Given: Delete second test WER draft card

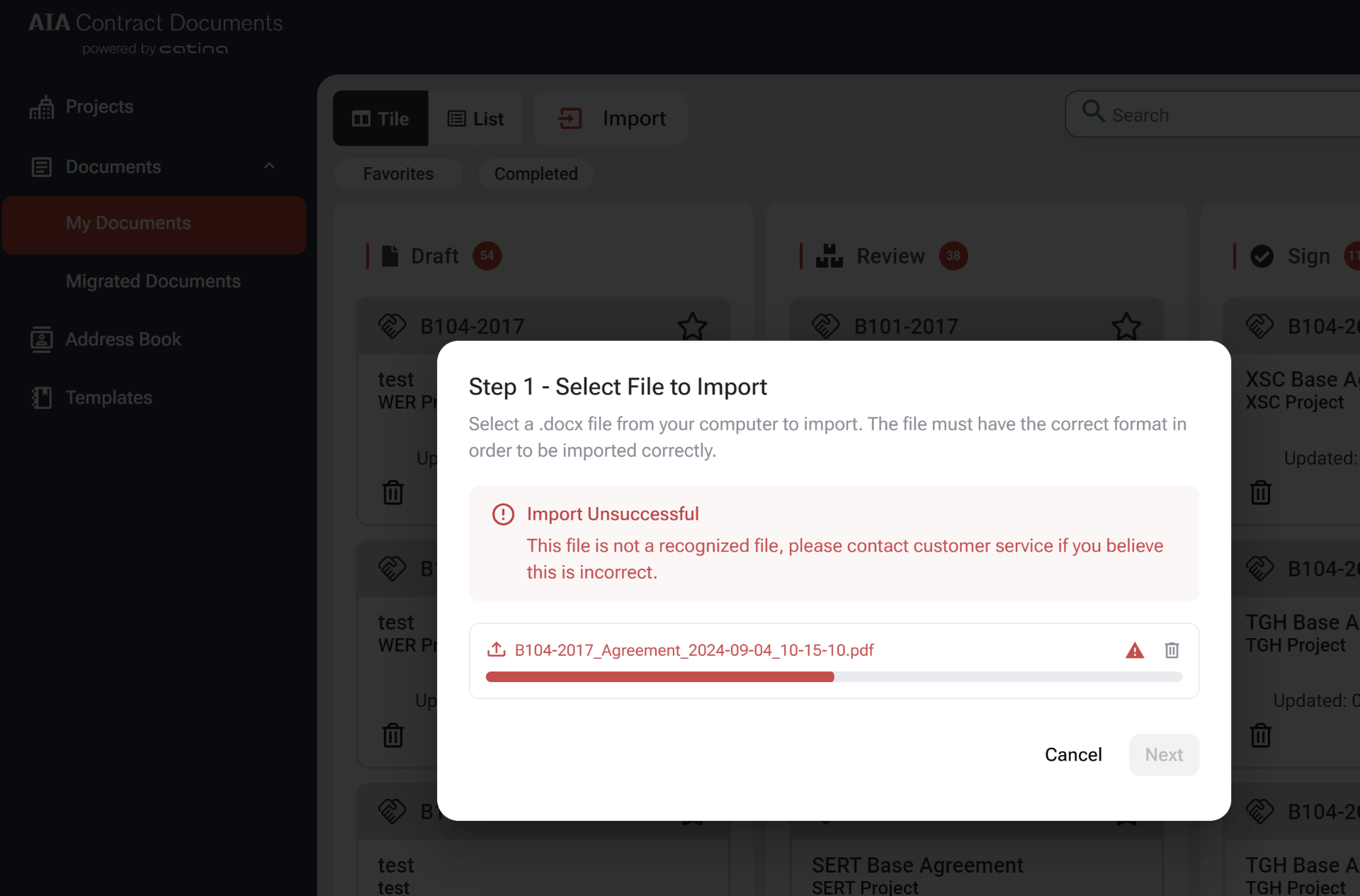Looking at the screenshot, I should click(x=393, y=735).
